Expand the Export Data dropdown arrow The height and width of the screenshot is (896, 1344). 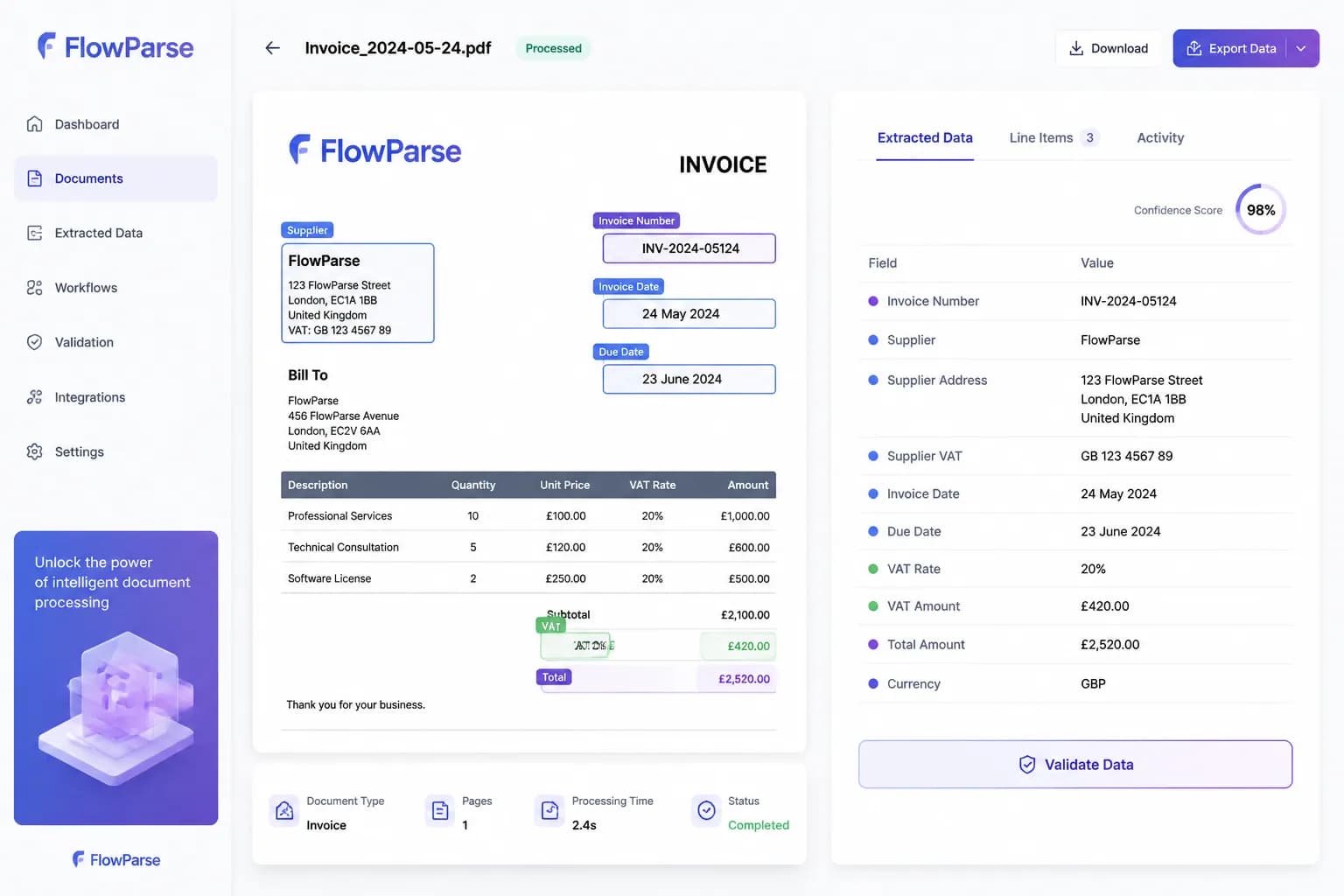[x=1302, y=48]
